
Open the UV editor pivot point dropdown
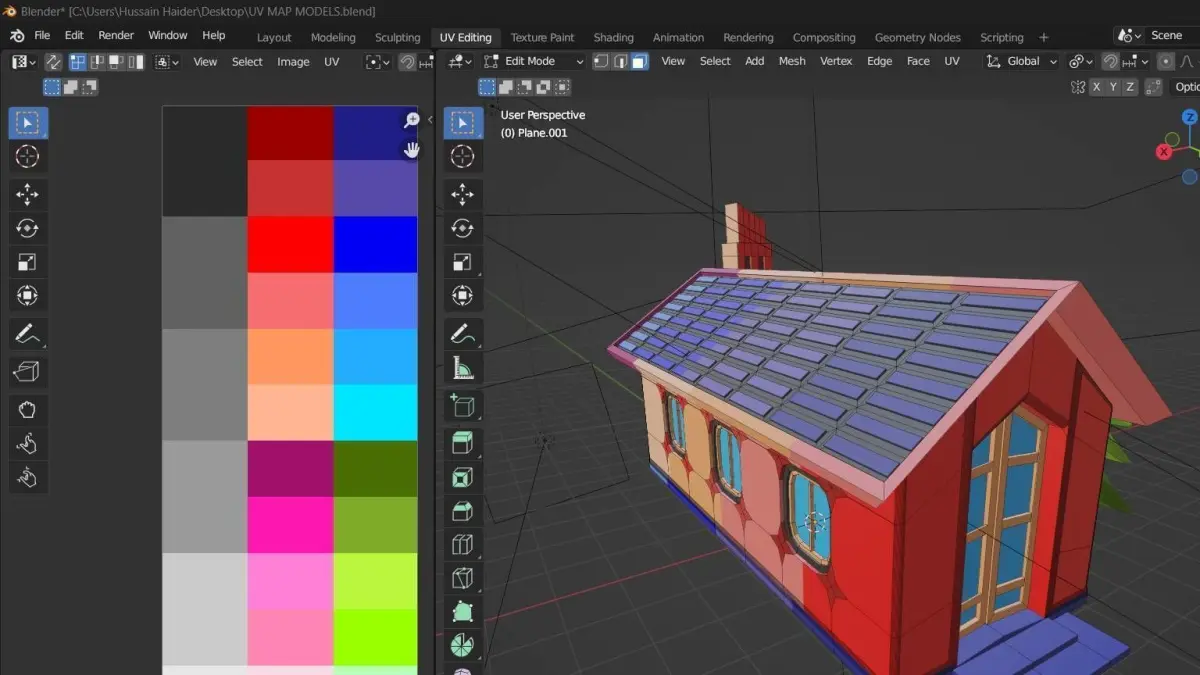coord(377,62)
